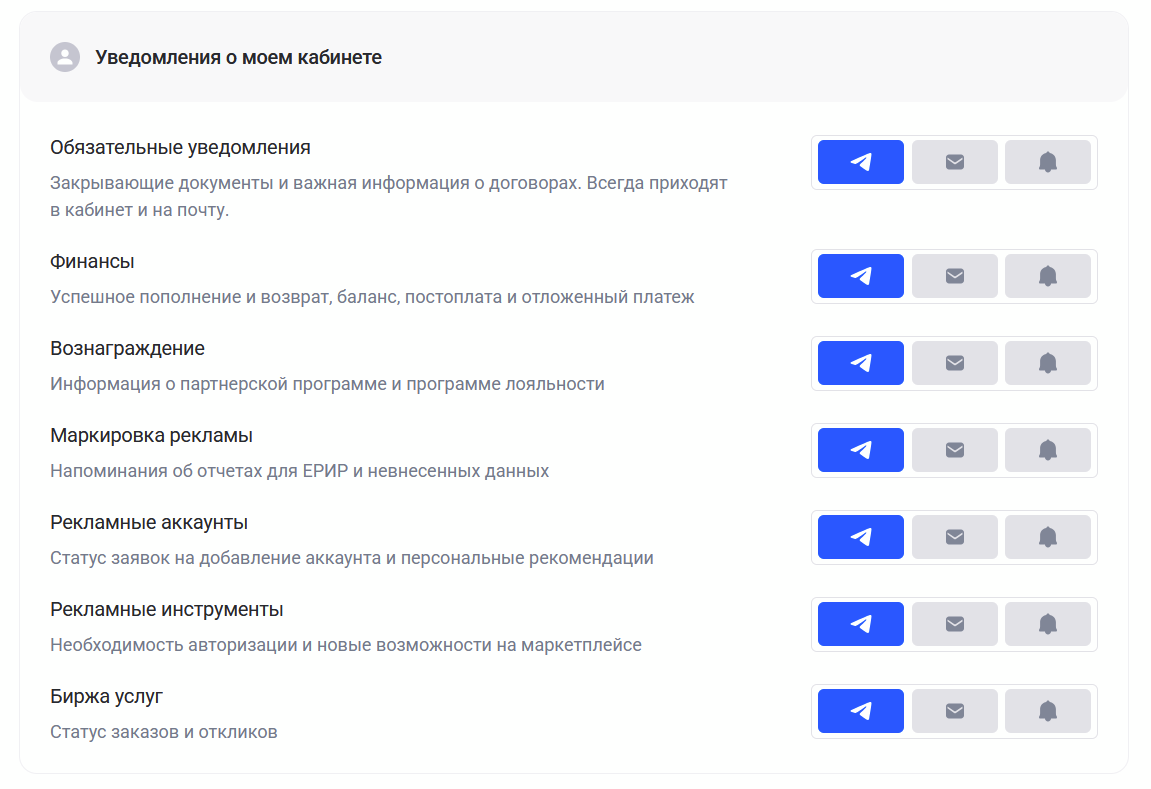Click the Уведомления о моем кабинете section header
This screenshot has width=1151, height=789.
coord(237,57)
